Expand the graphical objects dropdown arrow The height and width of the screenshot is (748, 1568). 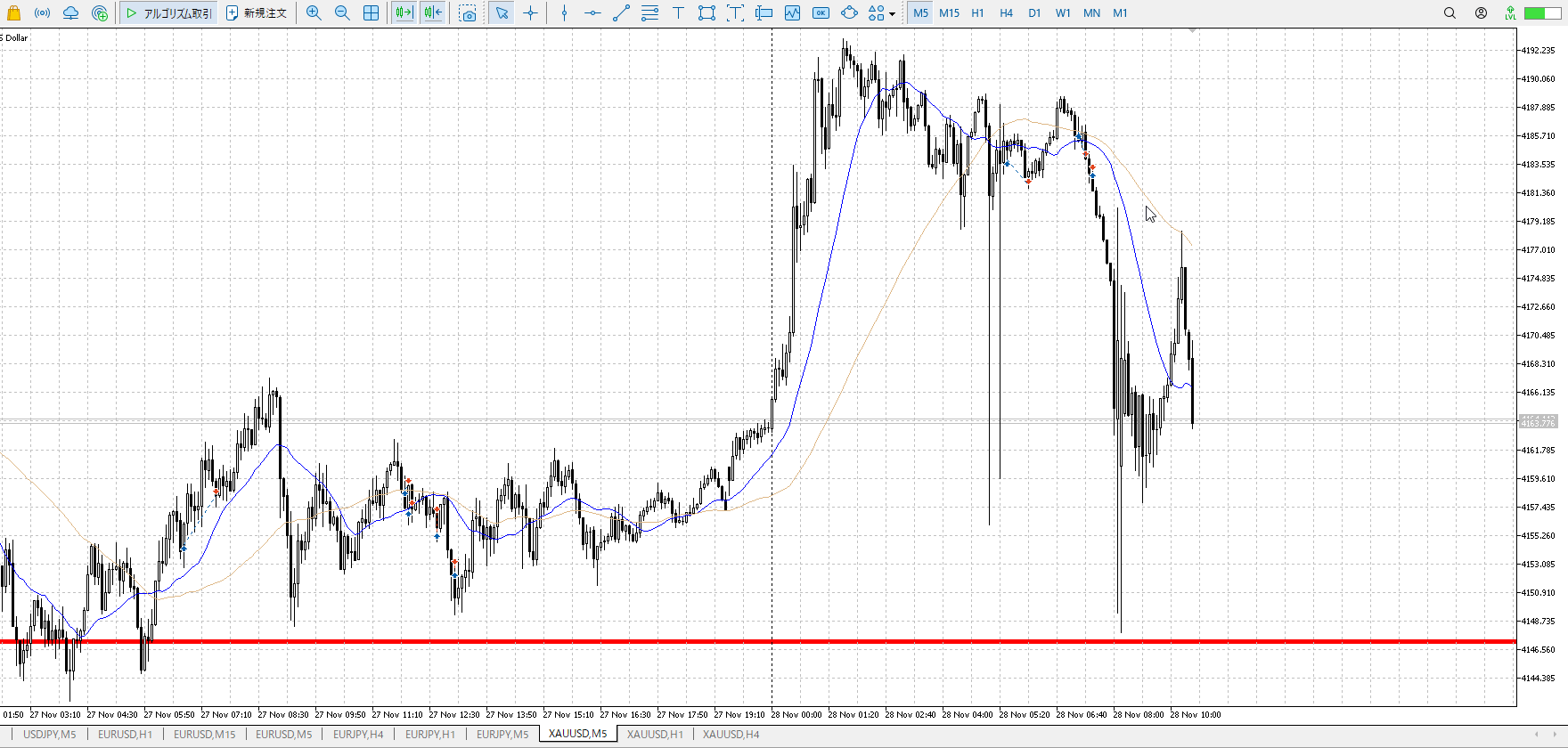pyautogui.click(x=892, y=14)
